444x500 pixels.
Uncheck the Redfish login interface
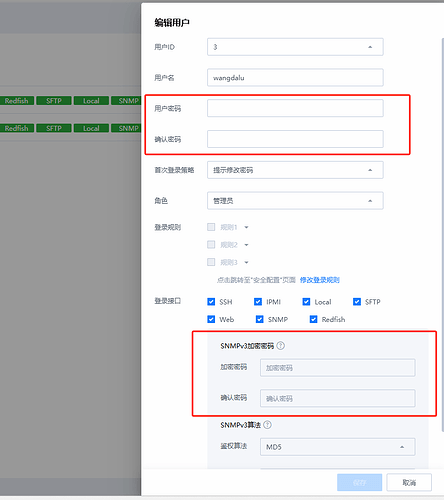tap(313, 319)
